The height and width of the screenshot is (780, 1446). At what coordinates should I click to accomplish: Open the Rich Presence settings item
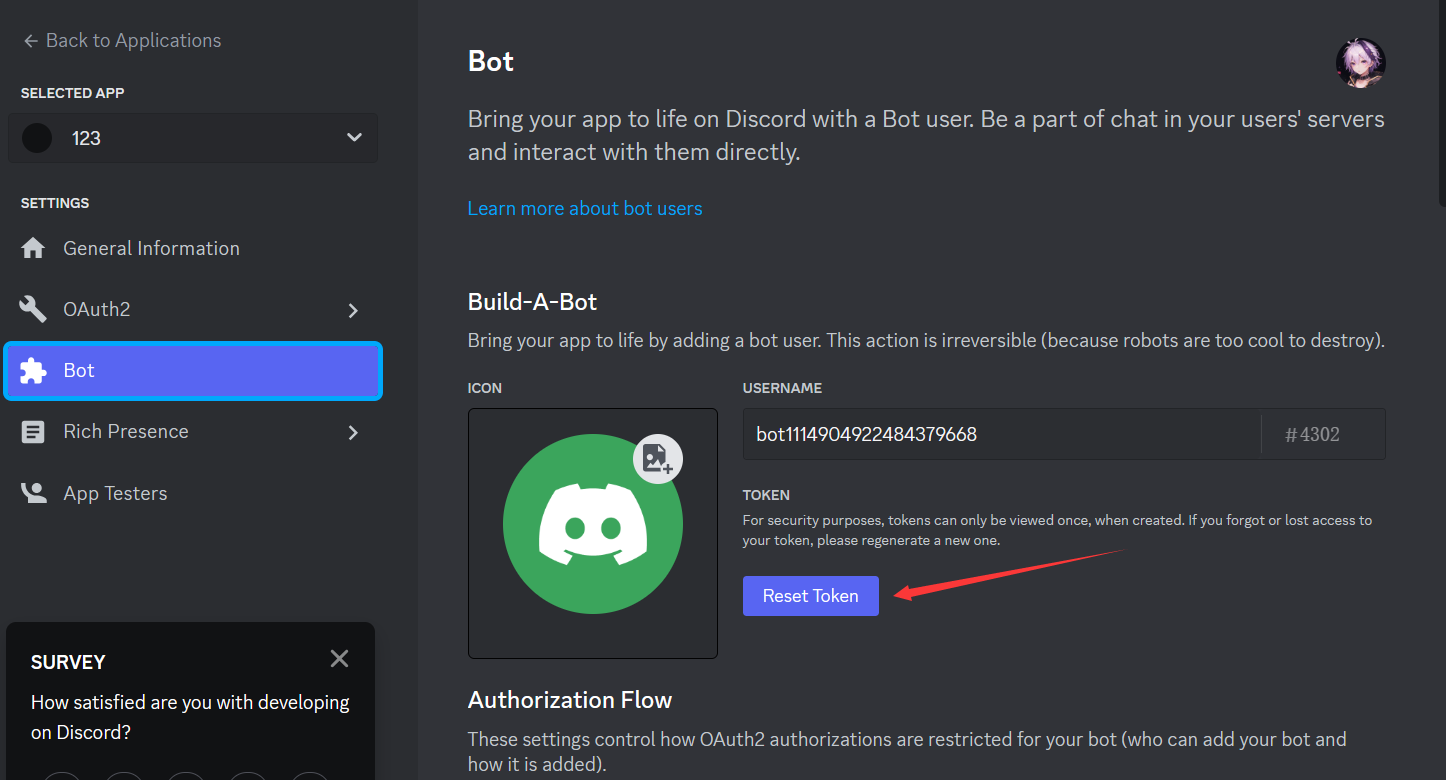[193, 432]
